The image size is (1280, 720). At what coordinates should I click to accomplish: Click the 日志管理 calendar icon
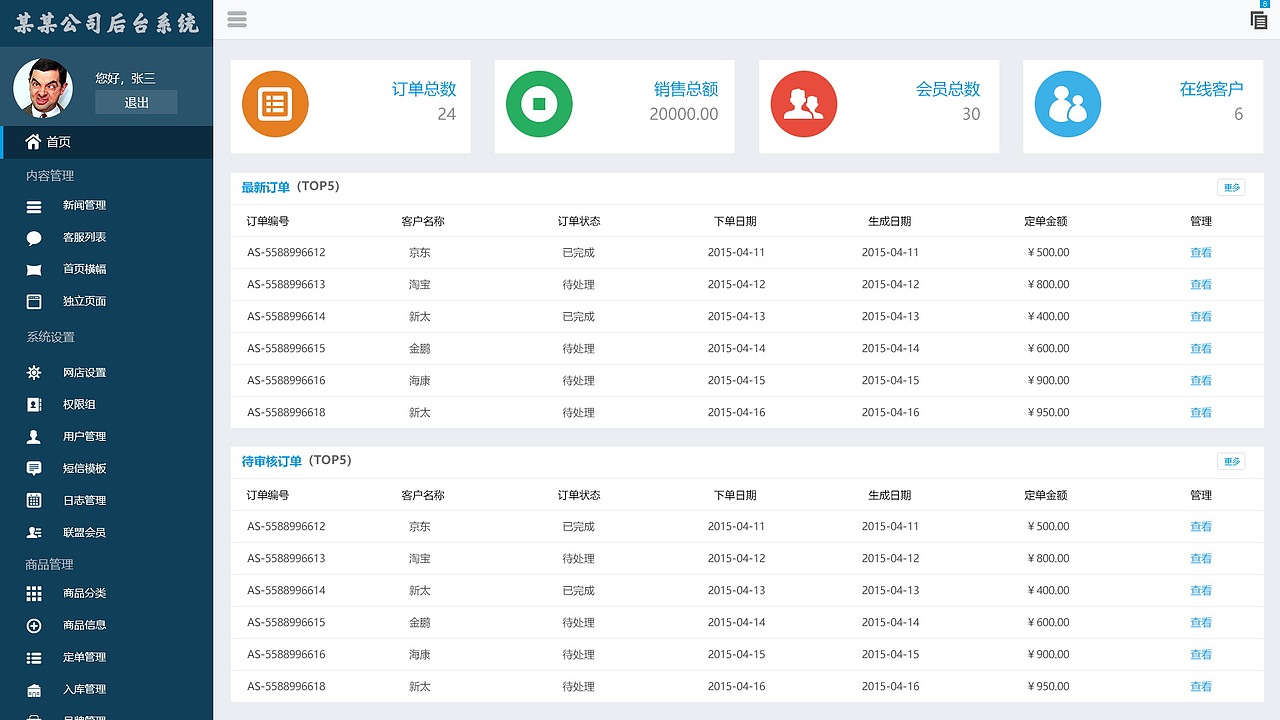point(33,500)
